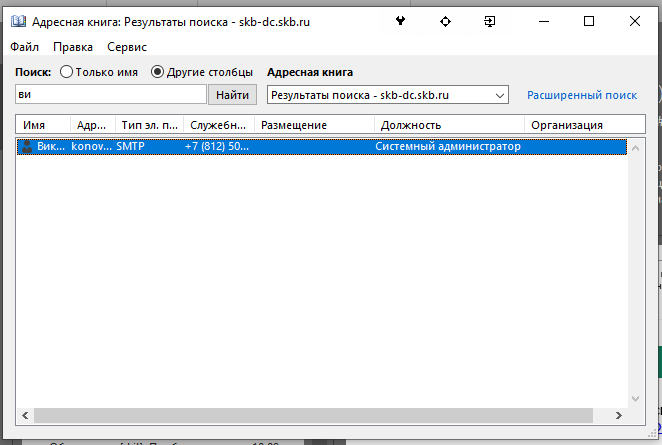Select the 'Другие столбцы' radio button
Image resolution: width=662 pixels, height=445 pixels.
(157, 72)
